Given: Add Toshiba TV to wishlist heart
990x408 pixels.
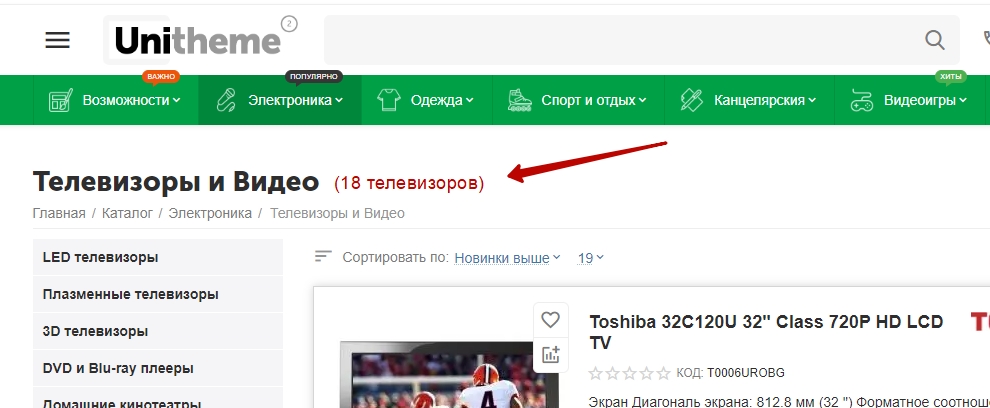Looking at the screenshot, I should tap(550, 320).
